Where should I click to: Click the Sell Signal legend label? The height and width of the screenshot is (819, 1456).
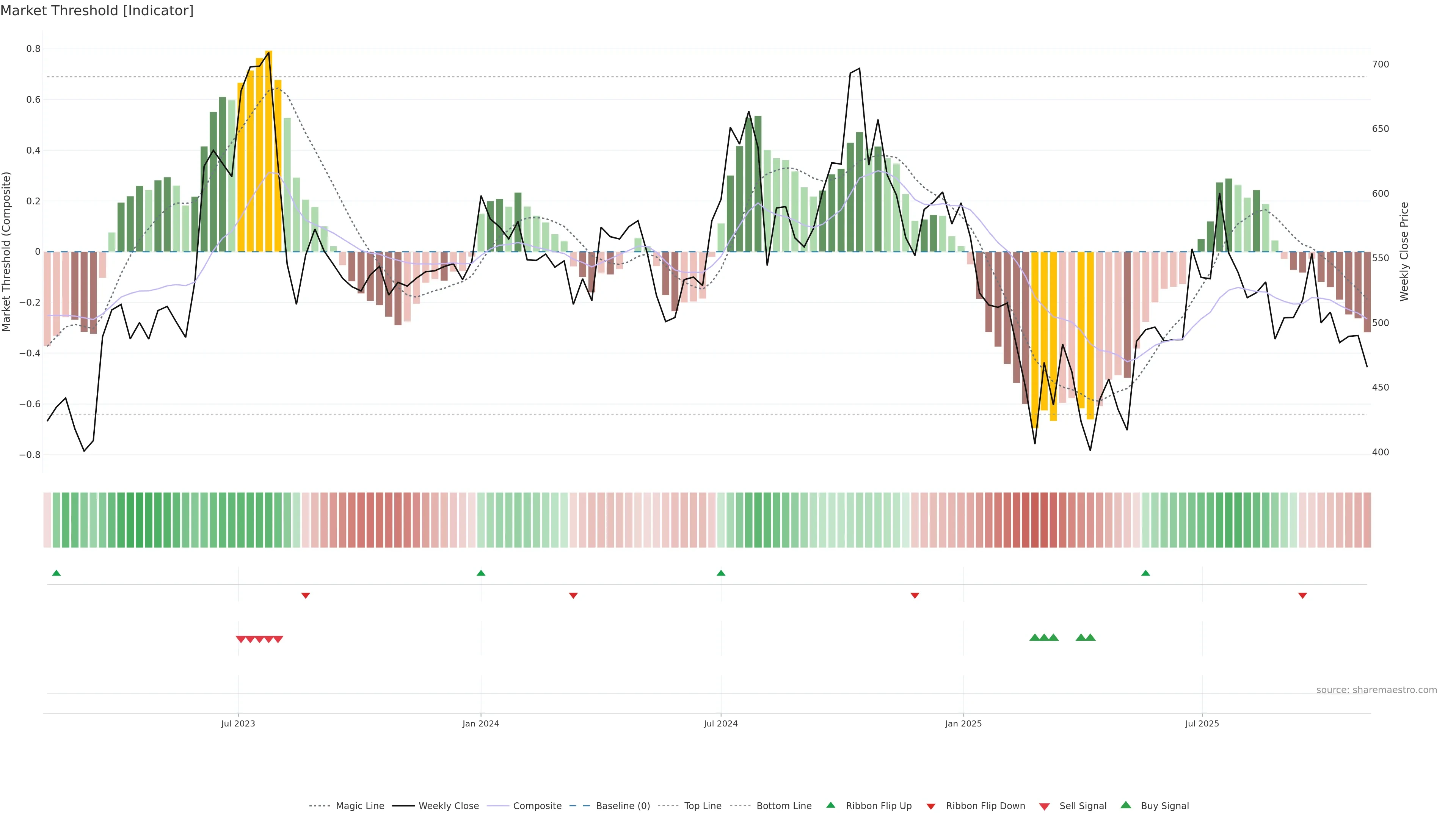pyautogui.click(x=1083, y=806)
